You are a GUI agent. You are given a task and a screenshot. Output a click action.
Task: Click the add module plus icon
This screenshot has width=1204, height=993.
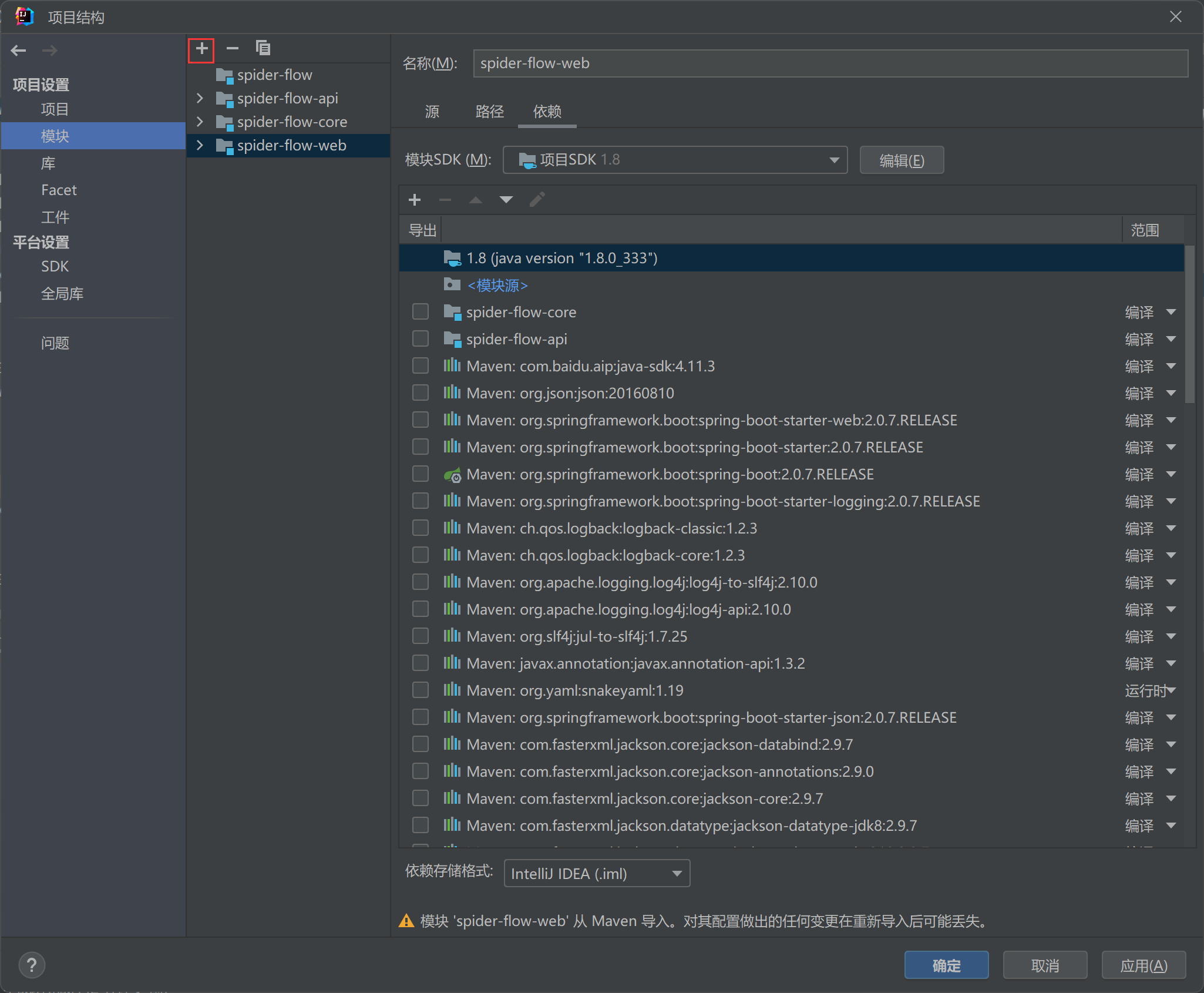[x=201, y=49]
